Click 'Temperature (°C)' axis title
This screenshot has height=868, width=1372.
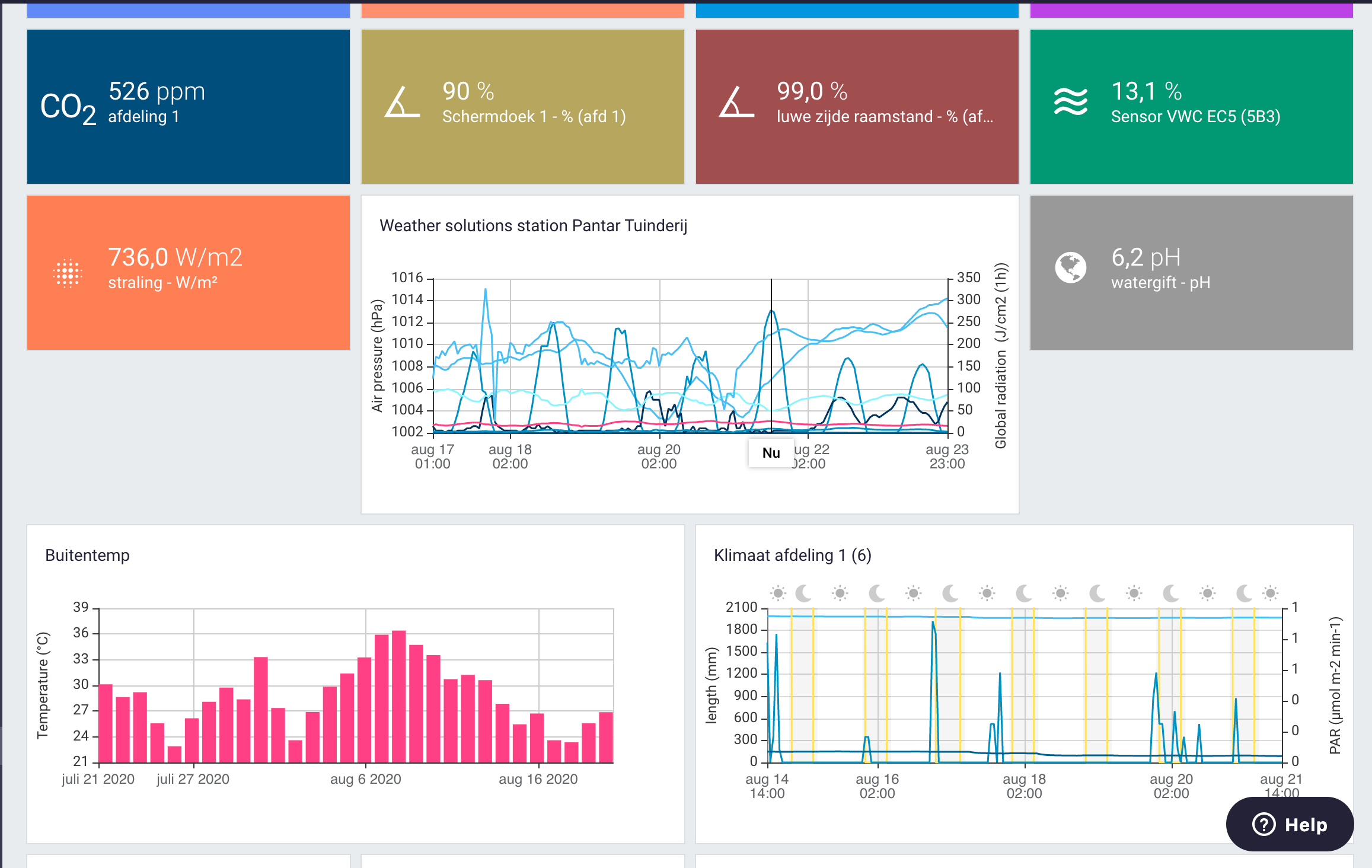[43, 685]
